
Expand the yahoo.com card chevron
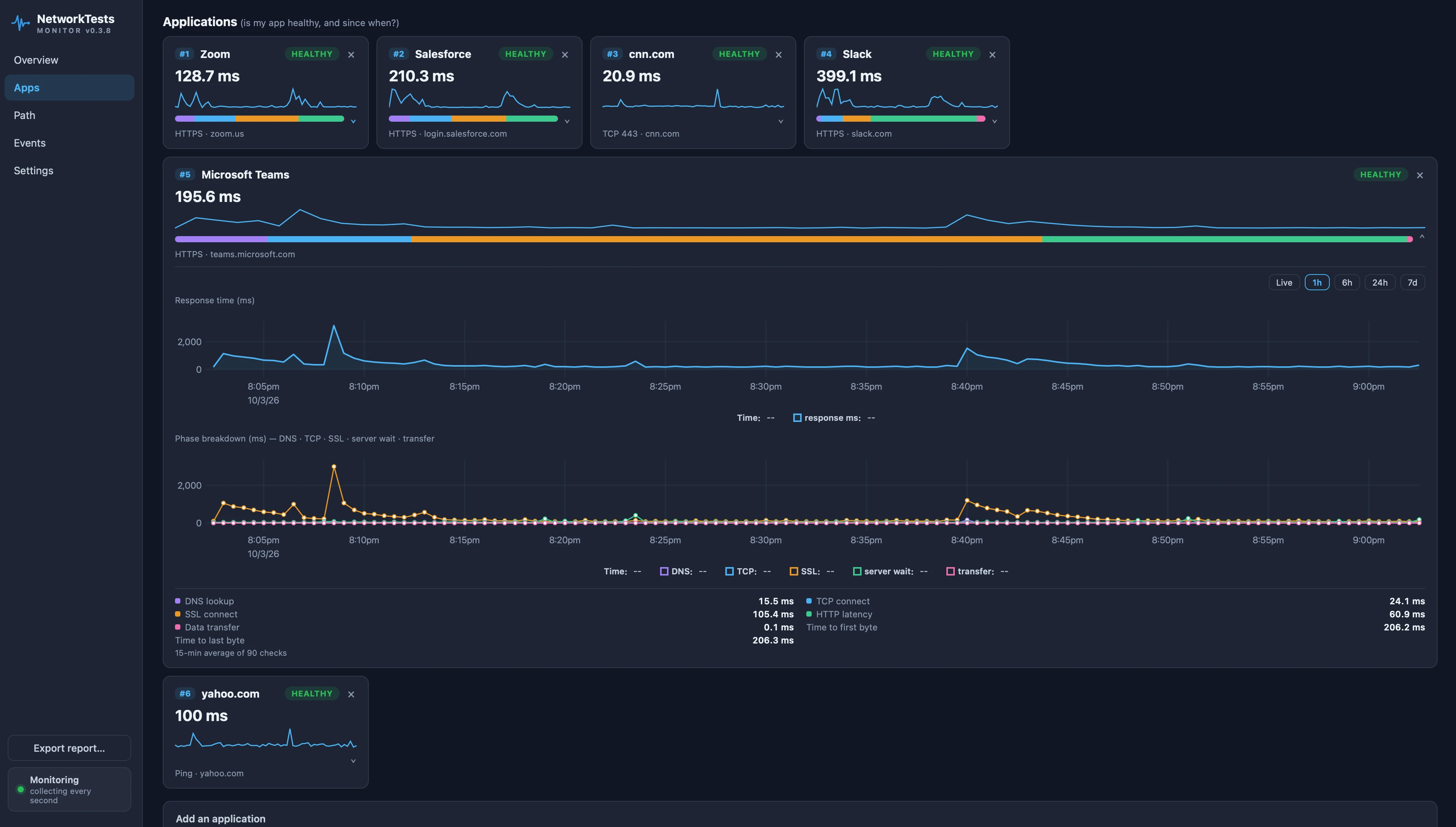coord(353,761)
